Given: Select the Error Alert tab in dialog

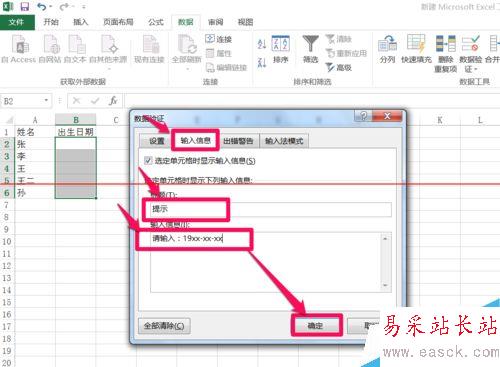Looking at the screenshot, I should pos(238,141).
